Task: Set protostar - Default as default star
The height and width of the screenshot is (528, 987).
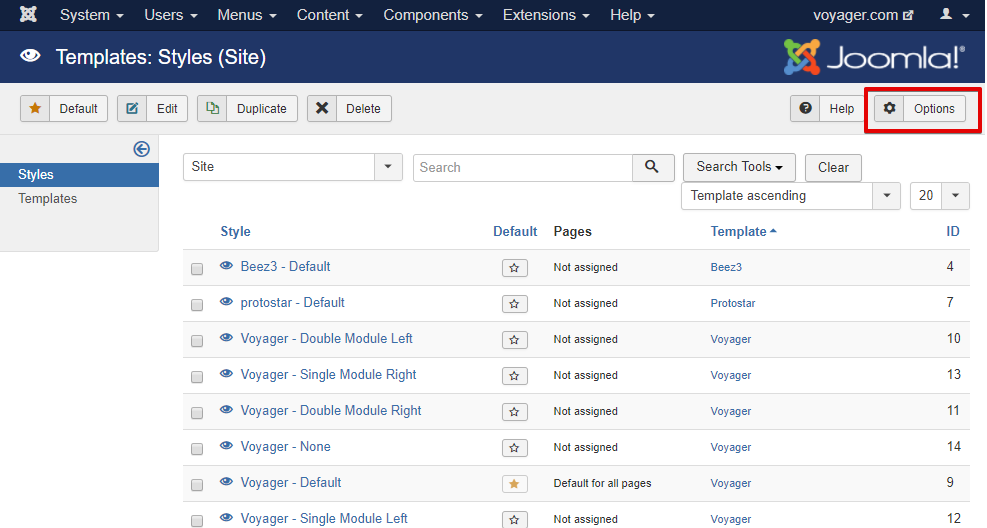Action: 514,303
